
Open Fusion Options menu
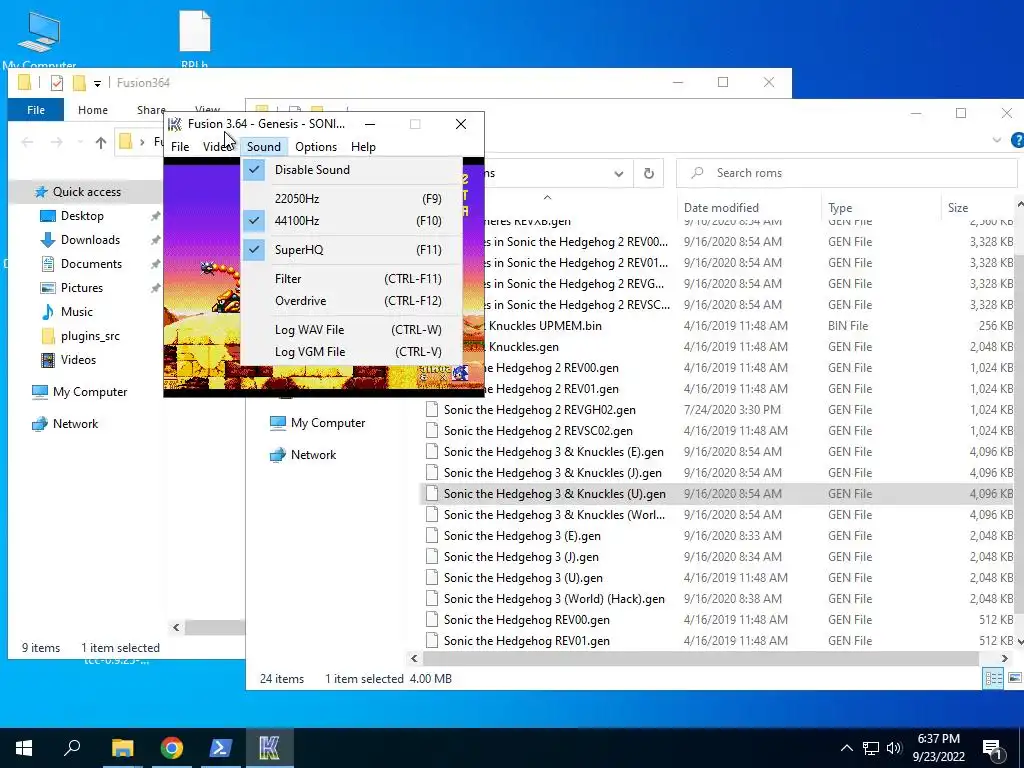point(316,147)
